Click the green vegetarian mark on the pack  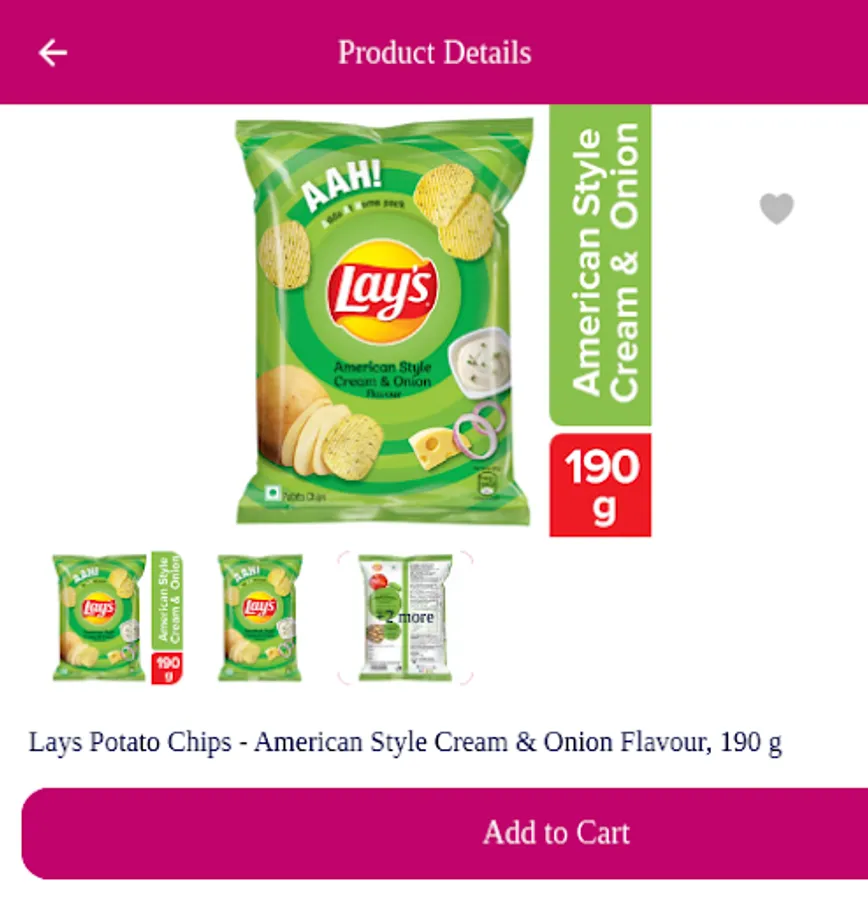point(272,493)
